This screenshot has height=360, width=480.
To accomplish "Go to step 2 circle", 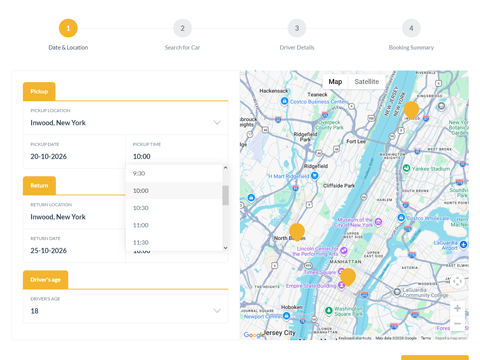I will click(x=183, y=28).
